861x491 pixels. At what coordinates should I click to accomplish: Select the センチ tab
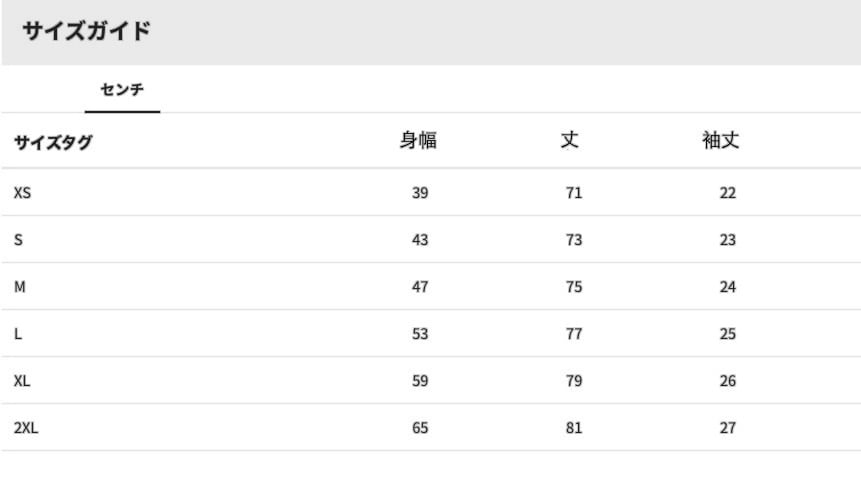pos(122,90)
